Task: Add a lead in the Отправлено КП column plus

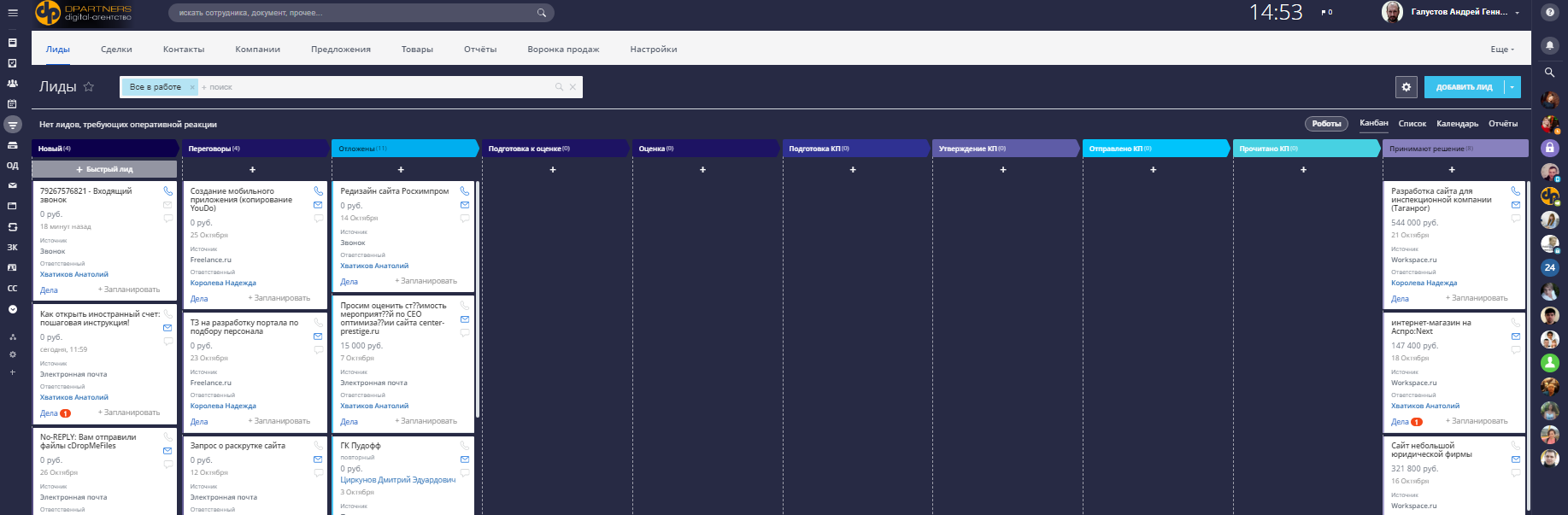Action: (x=1153, y=169)
